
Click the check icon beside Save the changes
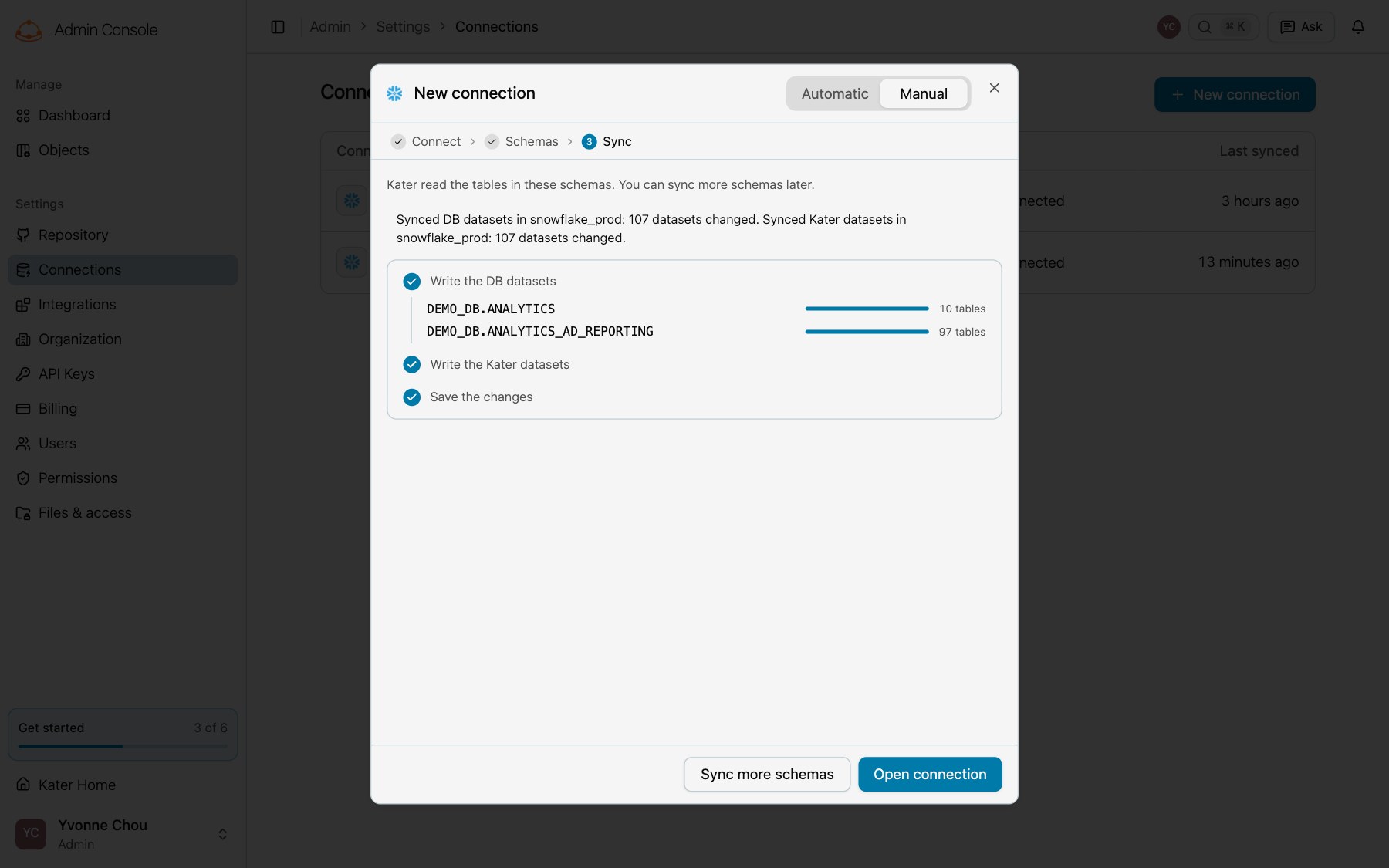[x=412, y=397]
